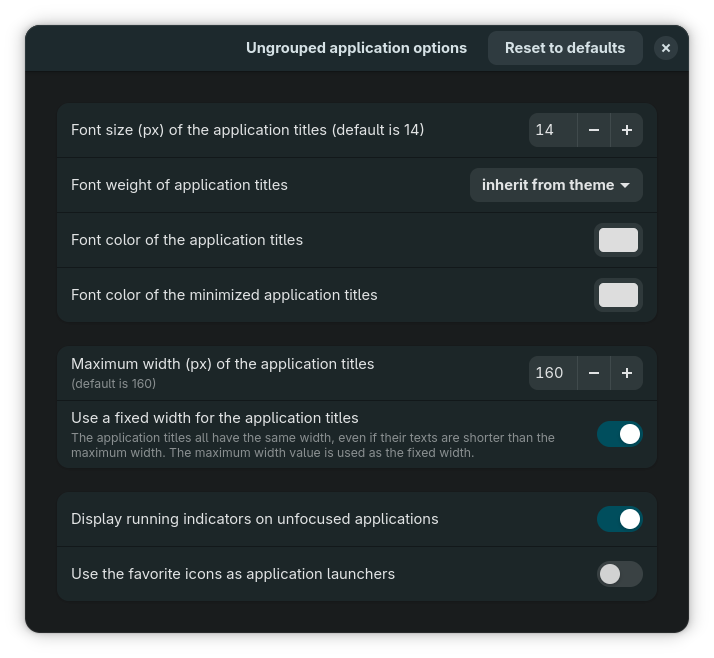This screenshot has height=658, width=714.
Task: Open the font weight 'inherit from theme' dropdown
Action: tap(556, 185)
